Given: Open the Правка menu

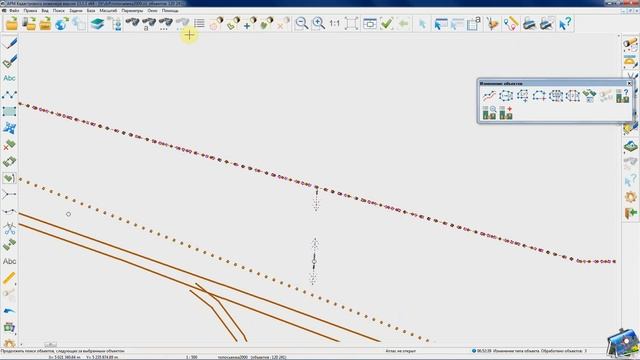Looking at the screenshot, I should (30, 11).
